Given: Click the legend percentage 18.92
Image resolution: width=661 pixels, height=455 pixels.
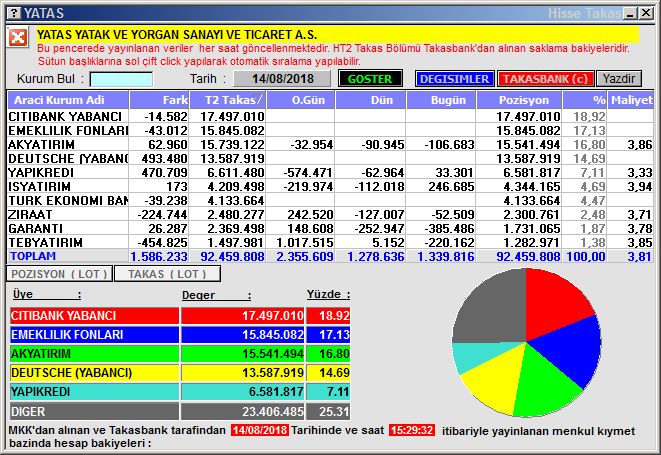Looking at the screenshot, I should (x=334, y=316).
